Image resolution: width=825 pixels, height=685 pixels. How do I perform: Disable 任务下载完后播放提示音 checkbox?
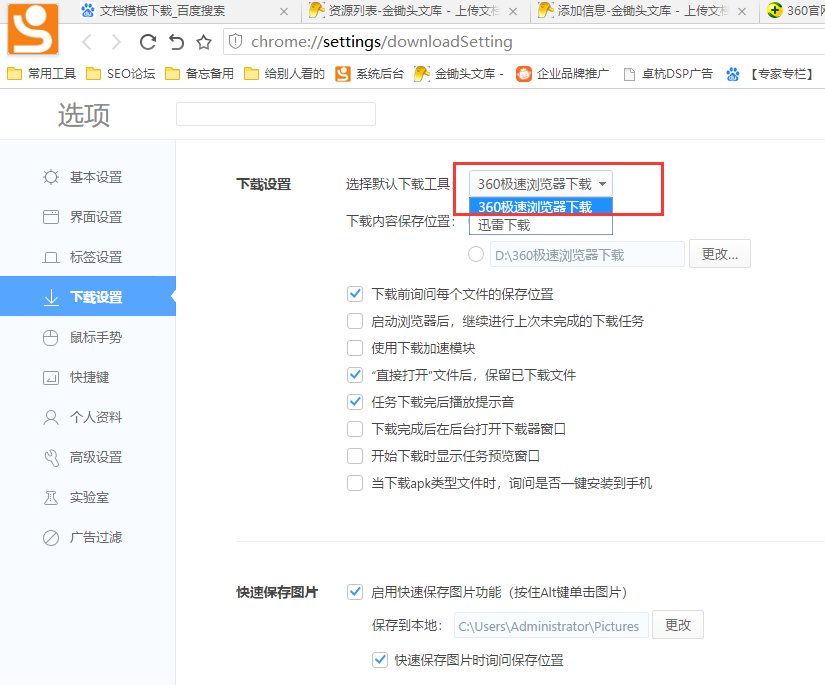[x=355, y=402]
